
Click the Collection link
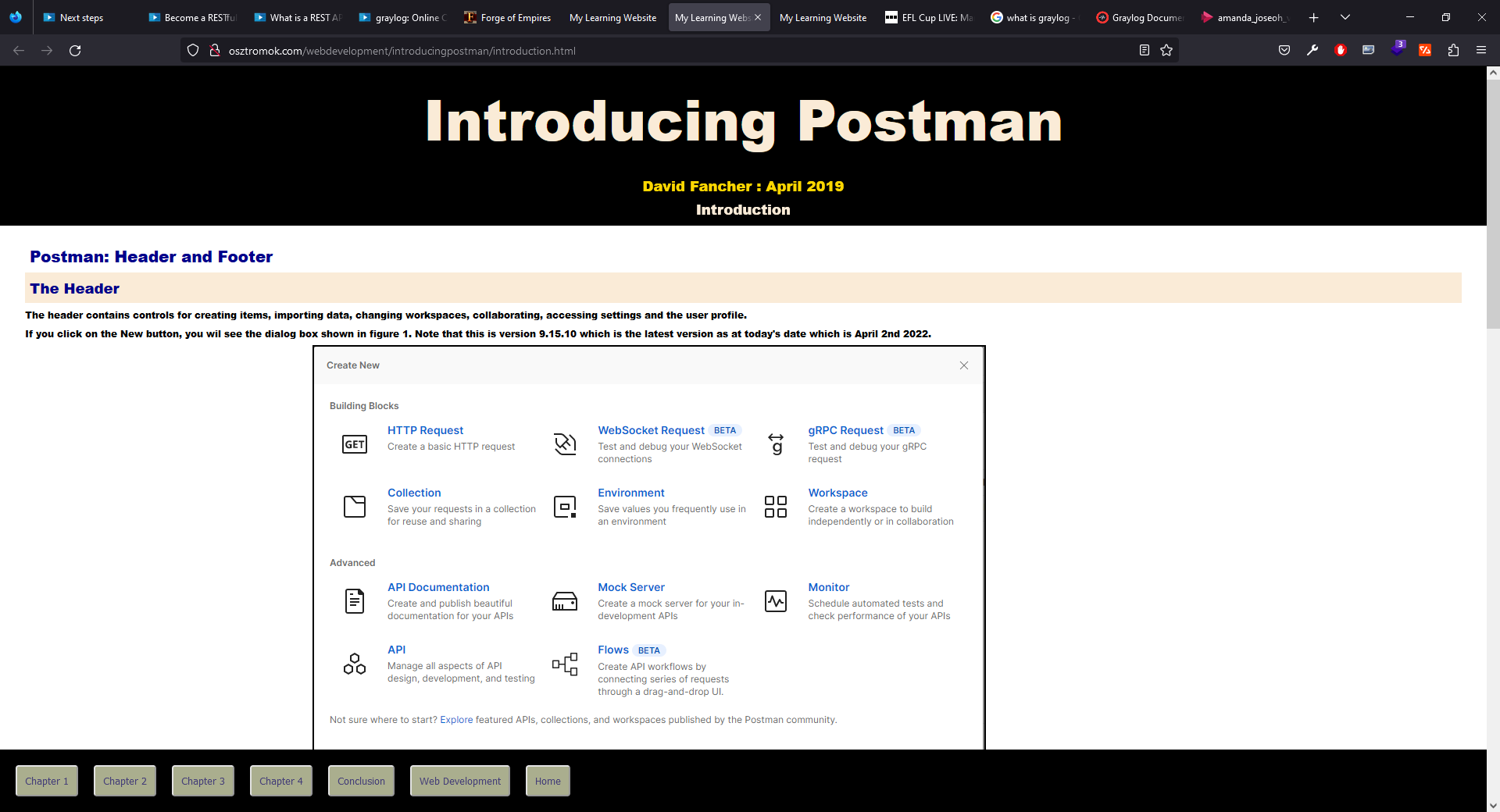pyautogui.click(x=414, y=493)
